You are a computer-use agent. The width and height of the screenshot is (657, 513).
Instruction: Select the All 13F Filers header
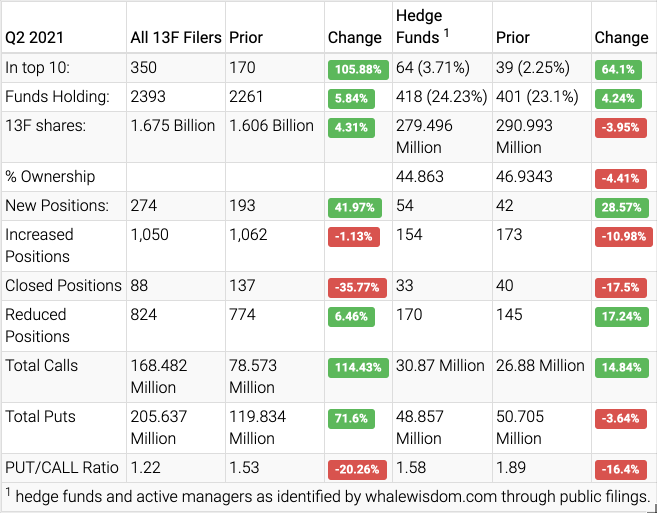[173, 37]
